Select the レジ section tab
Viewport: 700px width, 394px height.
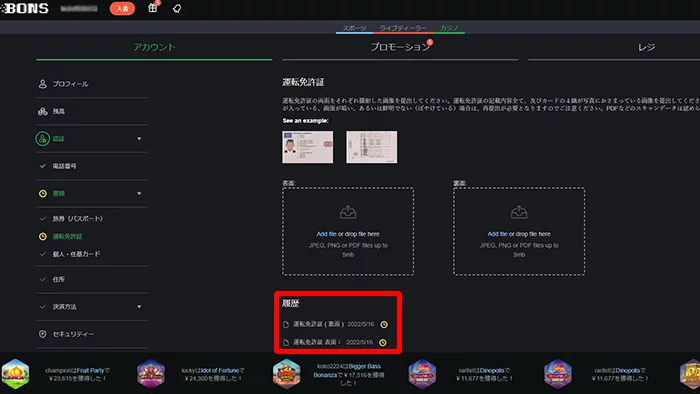click(x=646, y=47)
